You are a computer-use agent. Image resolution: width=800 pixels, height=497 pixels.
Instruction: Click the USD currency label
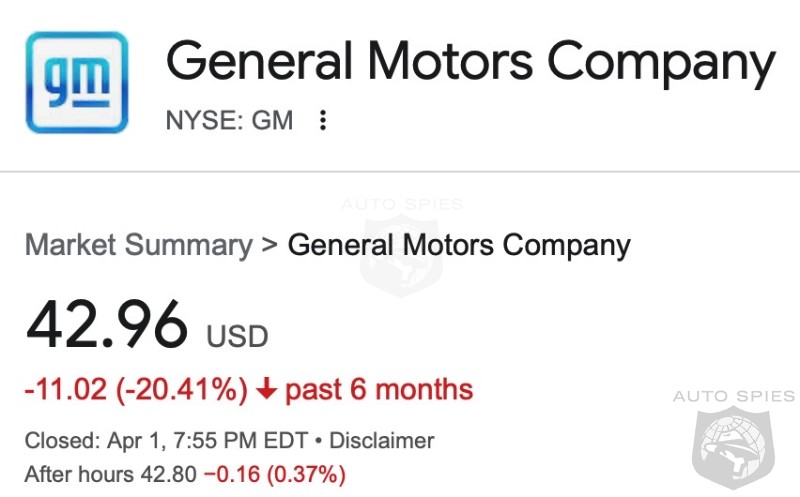tap(237, 336)
